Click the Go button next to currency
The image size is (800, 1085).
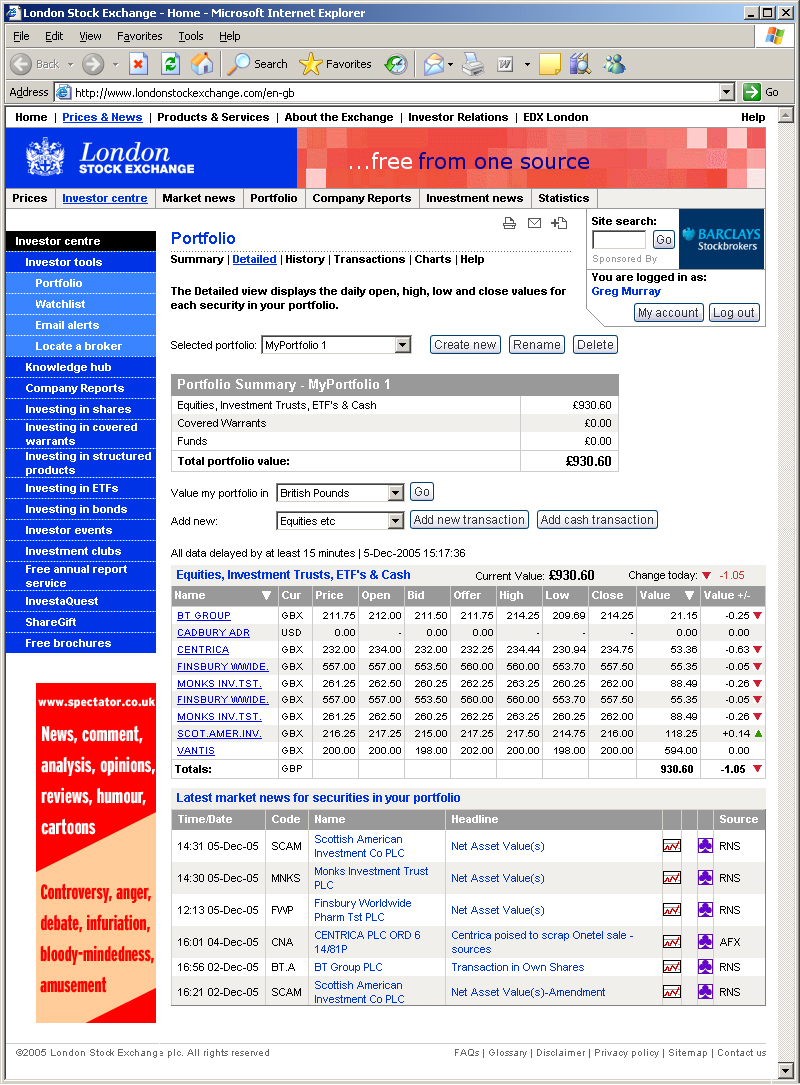(x=421, y=492)
